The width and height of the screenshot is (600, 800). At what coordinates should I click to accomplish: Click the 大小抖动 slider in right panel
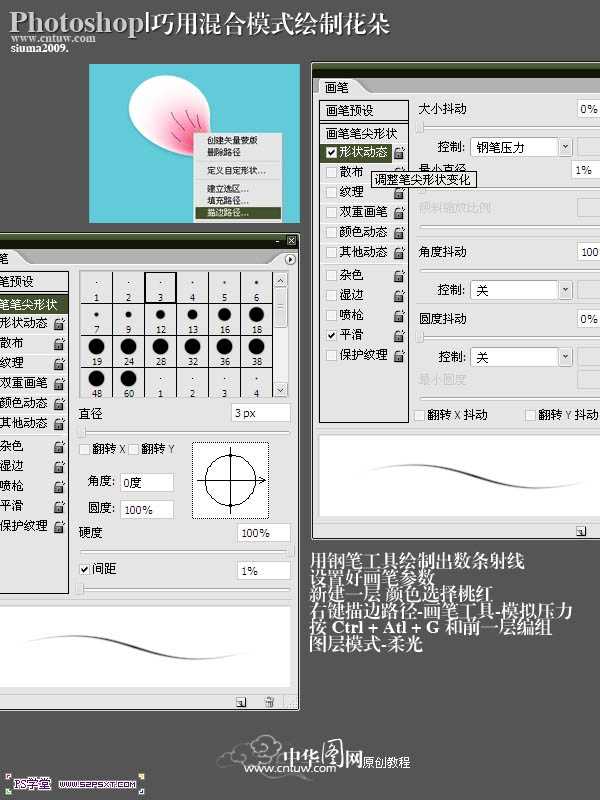click(x=508, y=128)
